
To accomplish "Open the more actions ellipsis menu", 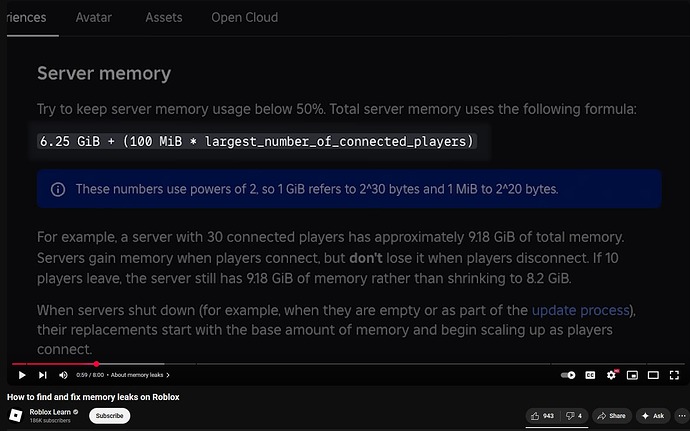I will tap(682, 416).
